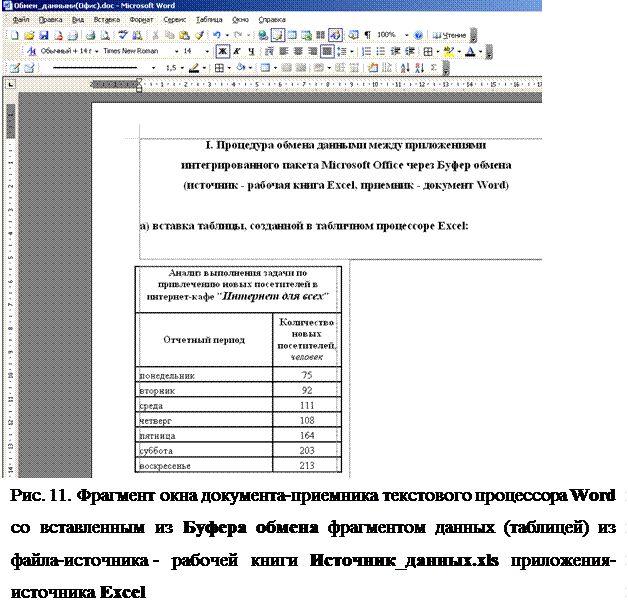Open print preview with the magnifier page icon

tap(105, 35)
